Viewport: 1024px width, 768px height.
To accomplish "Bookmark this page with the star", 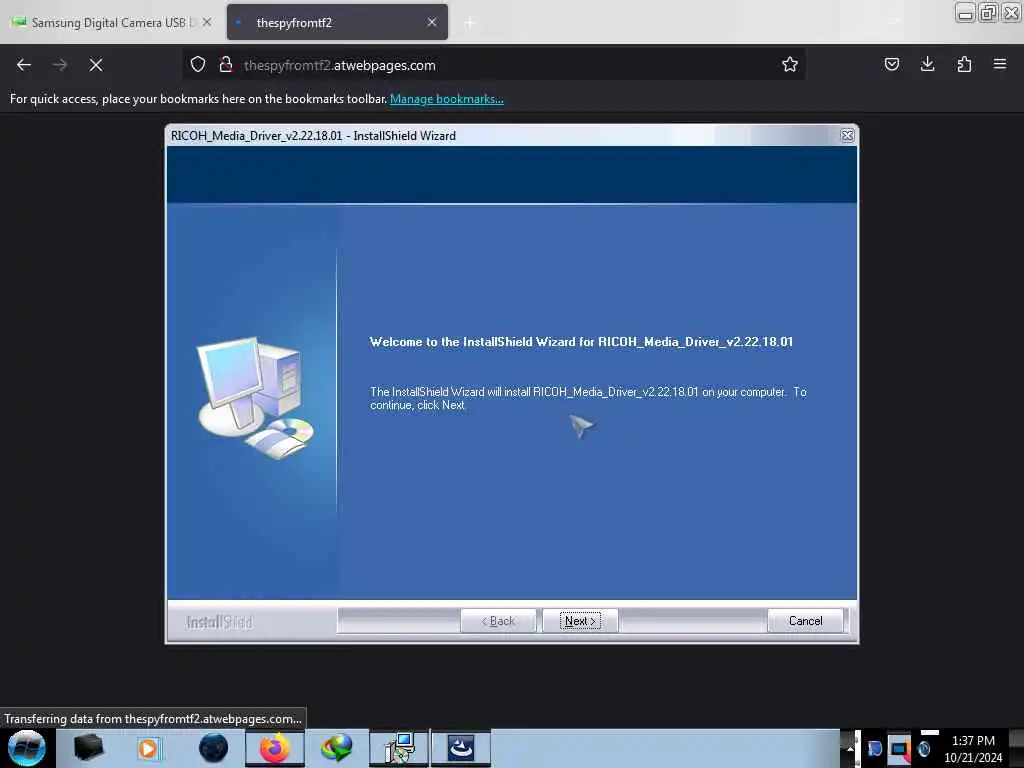I will click(790, 64).
